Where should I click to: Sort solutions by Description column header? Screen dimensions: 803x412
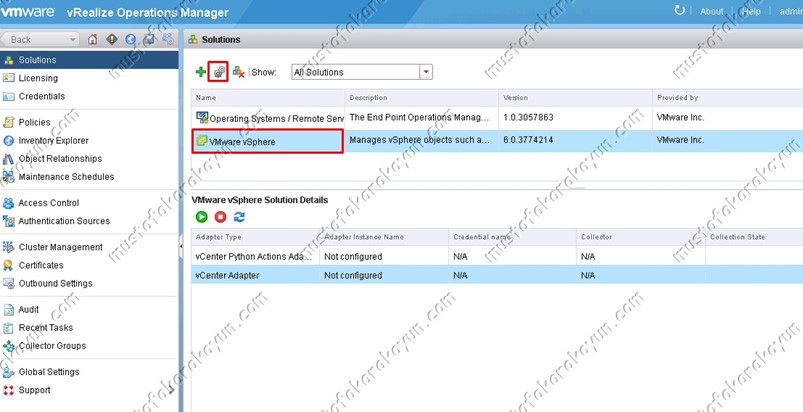coord(422,97)
